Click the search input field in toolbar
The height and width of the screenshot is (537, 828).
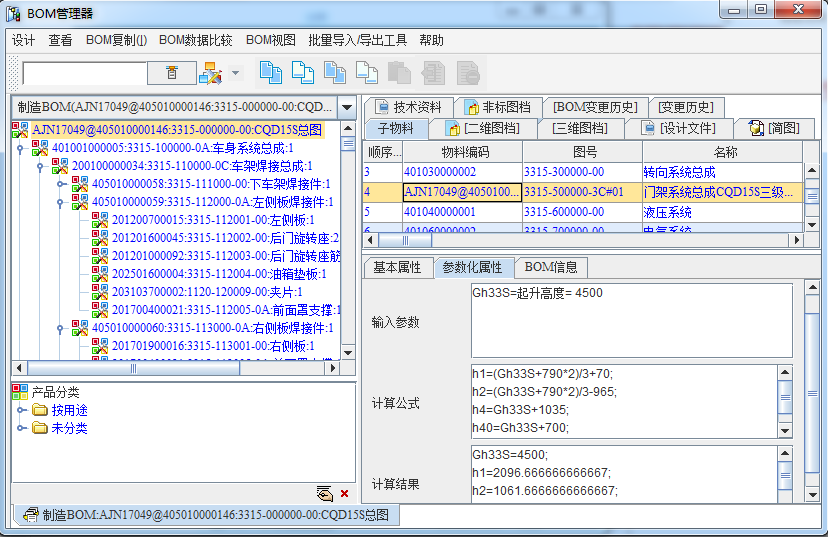point(84,73)
